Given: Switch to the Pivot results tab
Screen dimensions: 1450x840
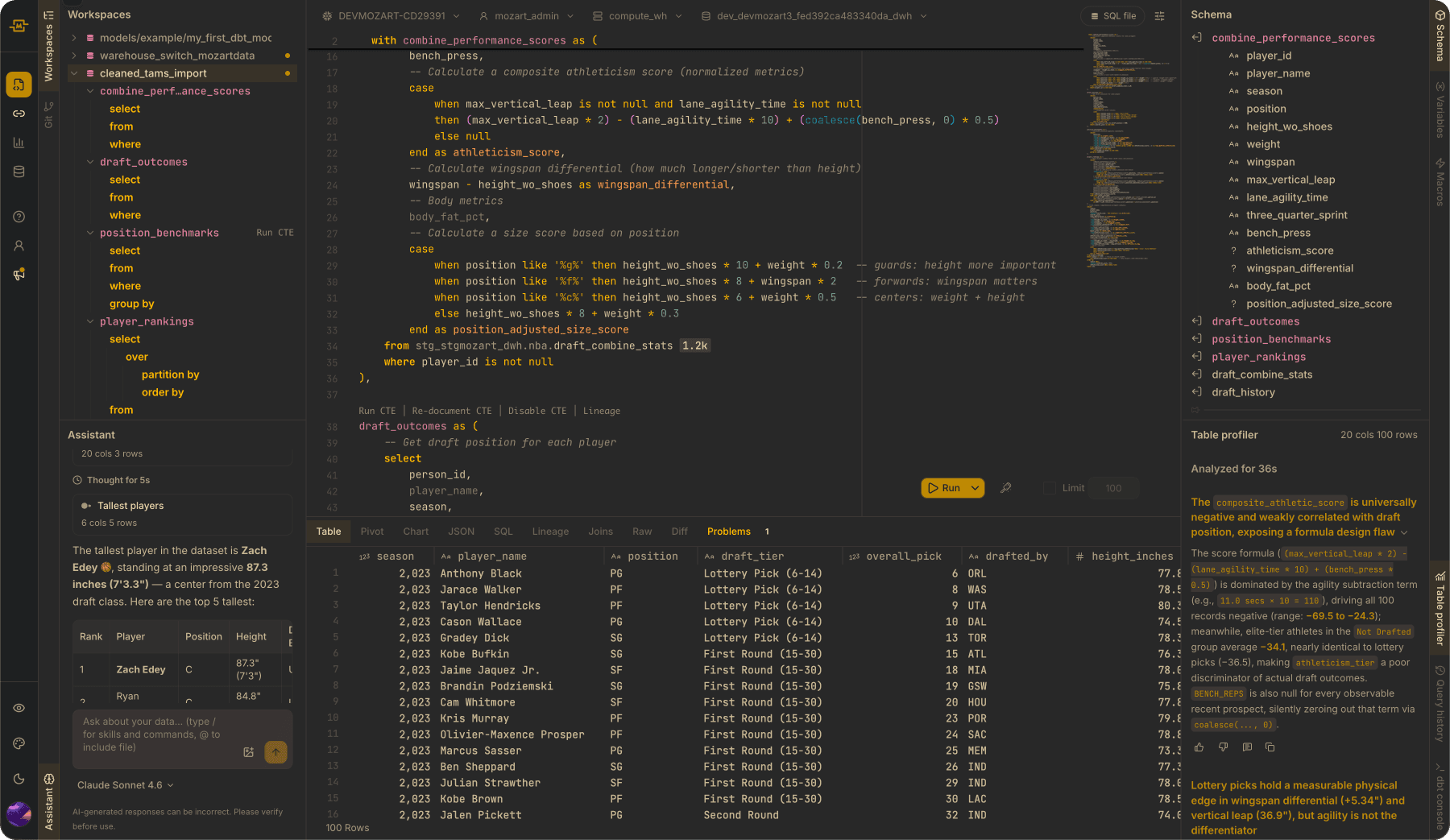Looking at the screenshot, I should tap(372, 532).
